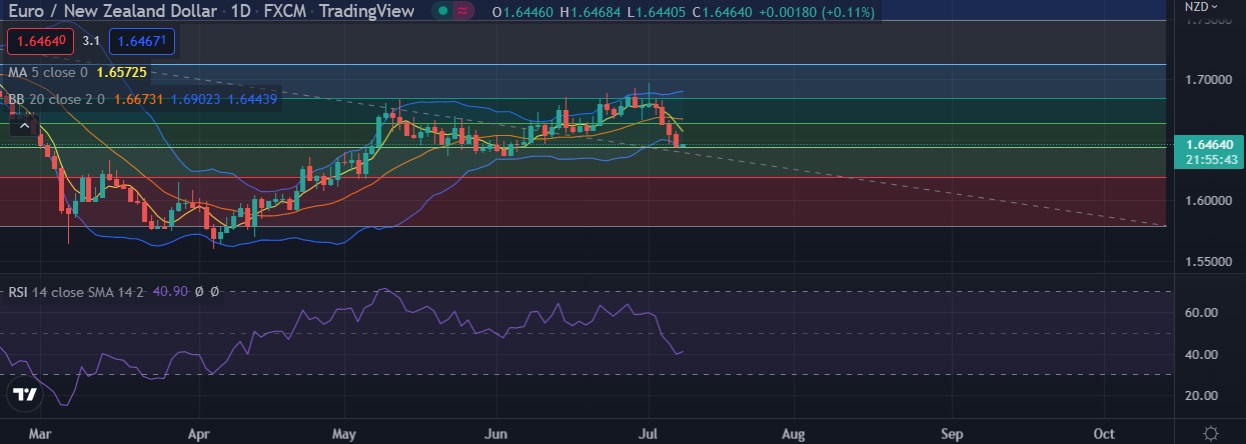1246x444 pixels.
Task: Click the BB lower value 1.64439
Action: pos(253,99)
